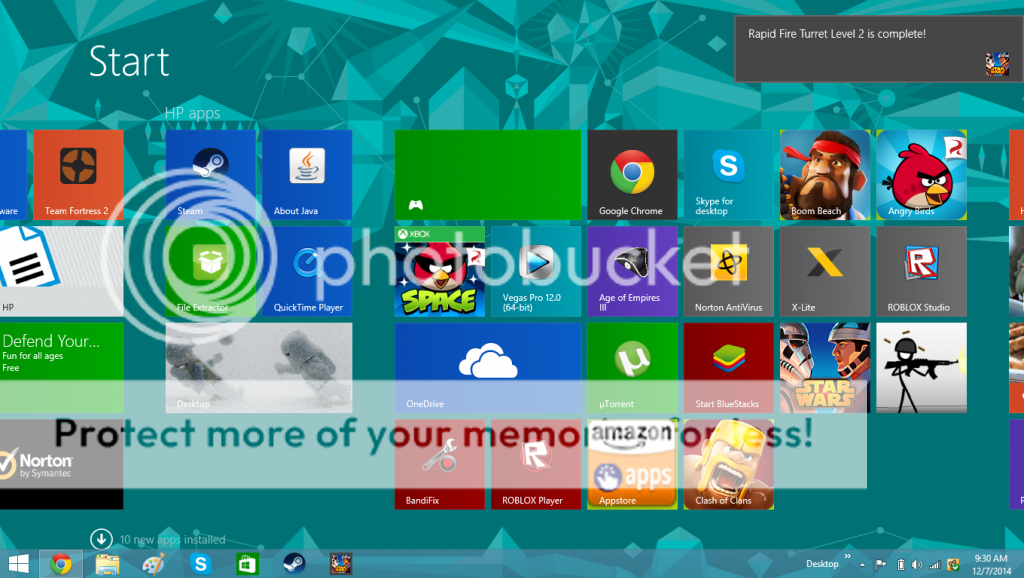The width and height of the screenshot is (1024, 578).
Task: Open the Desktop thumbnail tile
Action: click(x=258, y=367)
